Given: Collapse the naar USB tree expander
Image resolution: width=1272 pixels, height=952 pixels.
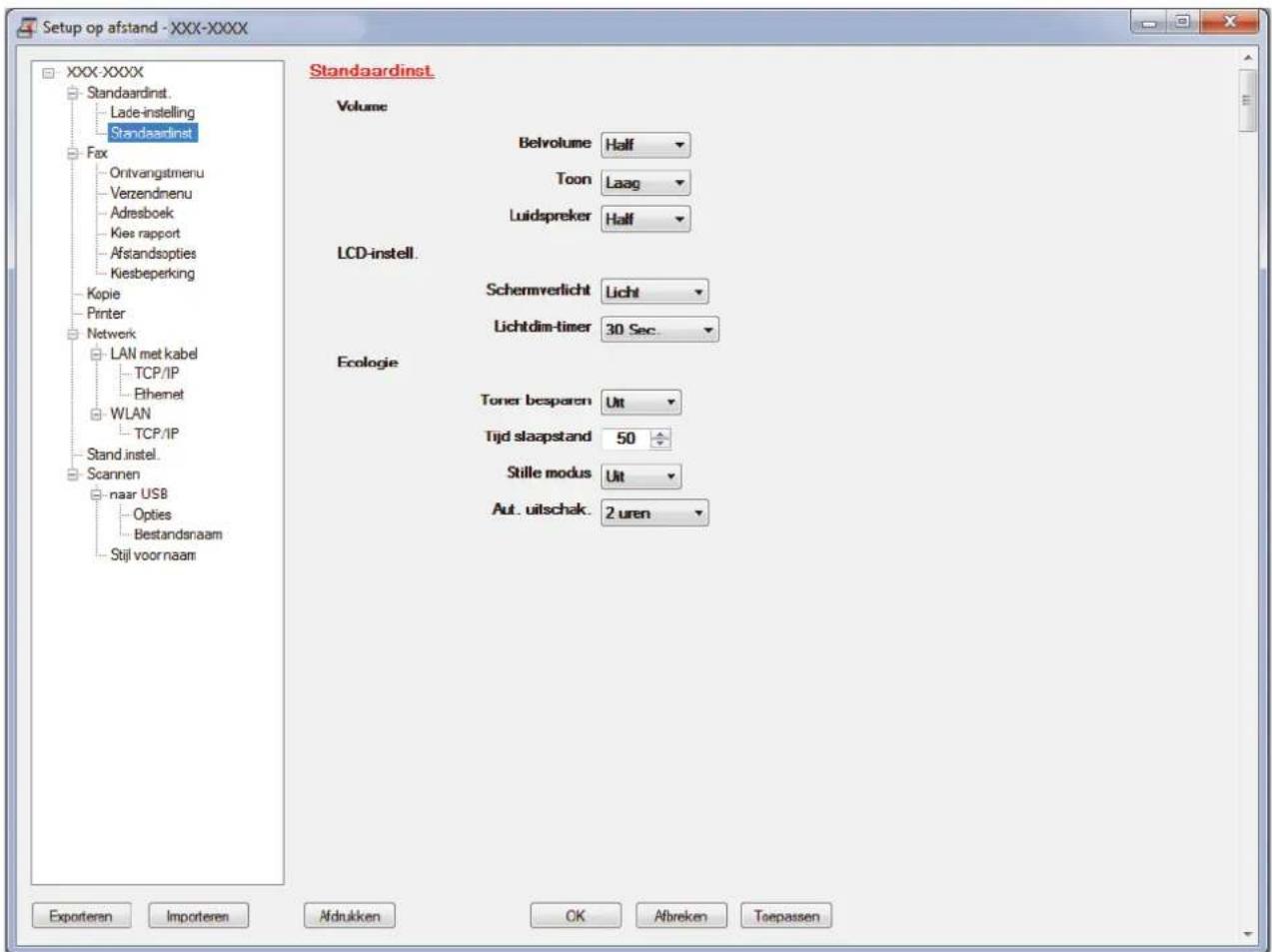Looking at the screenshot, I should point(97,494).
